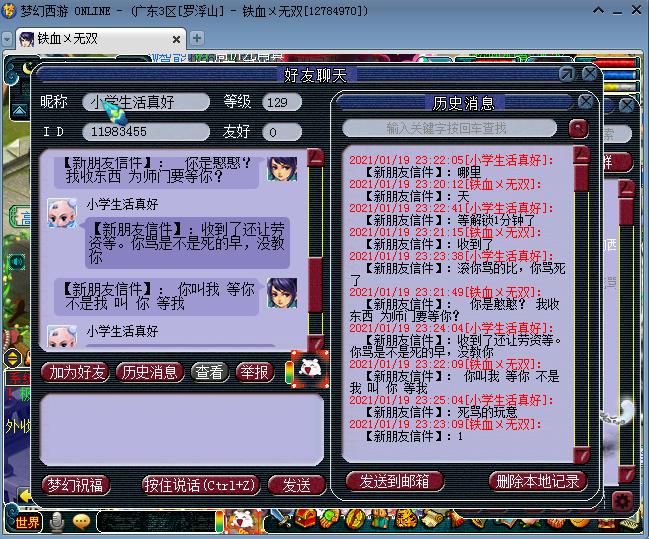This screenshot has width=649, height=539.
Task: Open the tab list dropdown arrow
Action: (x=7, y=39)
